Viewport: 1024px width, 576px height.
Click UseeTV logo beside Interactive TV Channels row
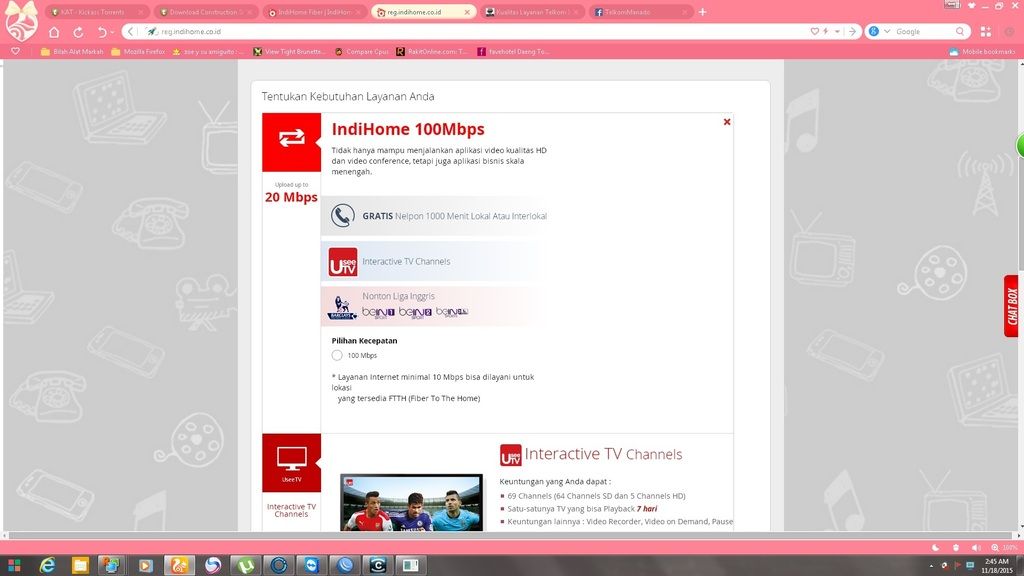click(343, 262)
